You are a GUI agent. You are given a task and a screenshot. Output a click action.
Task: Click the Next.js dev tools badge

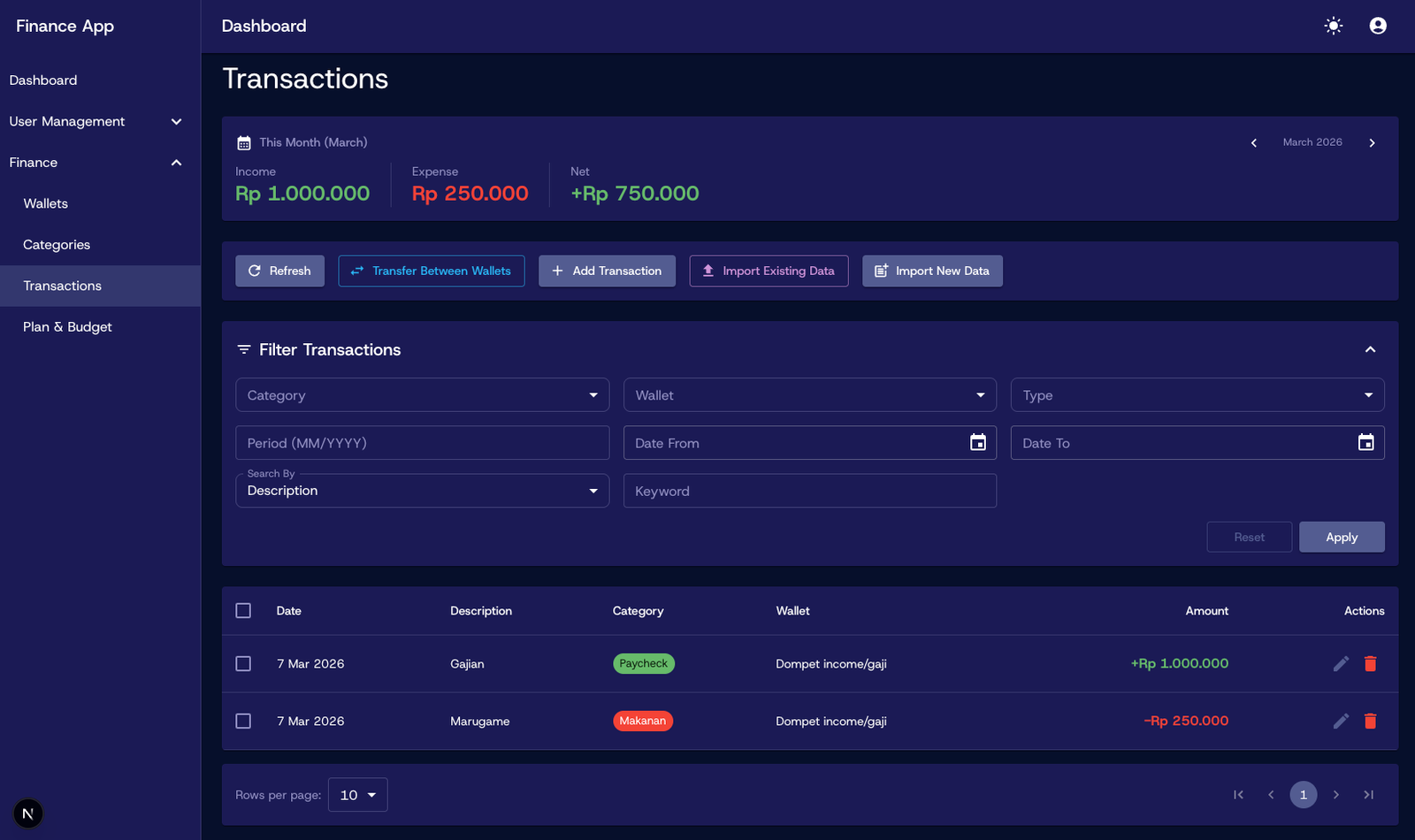pos(28,813)
